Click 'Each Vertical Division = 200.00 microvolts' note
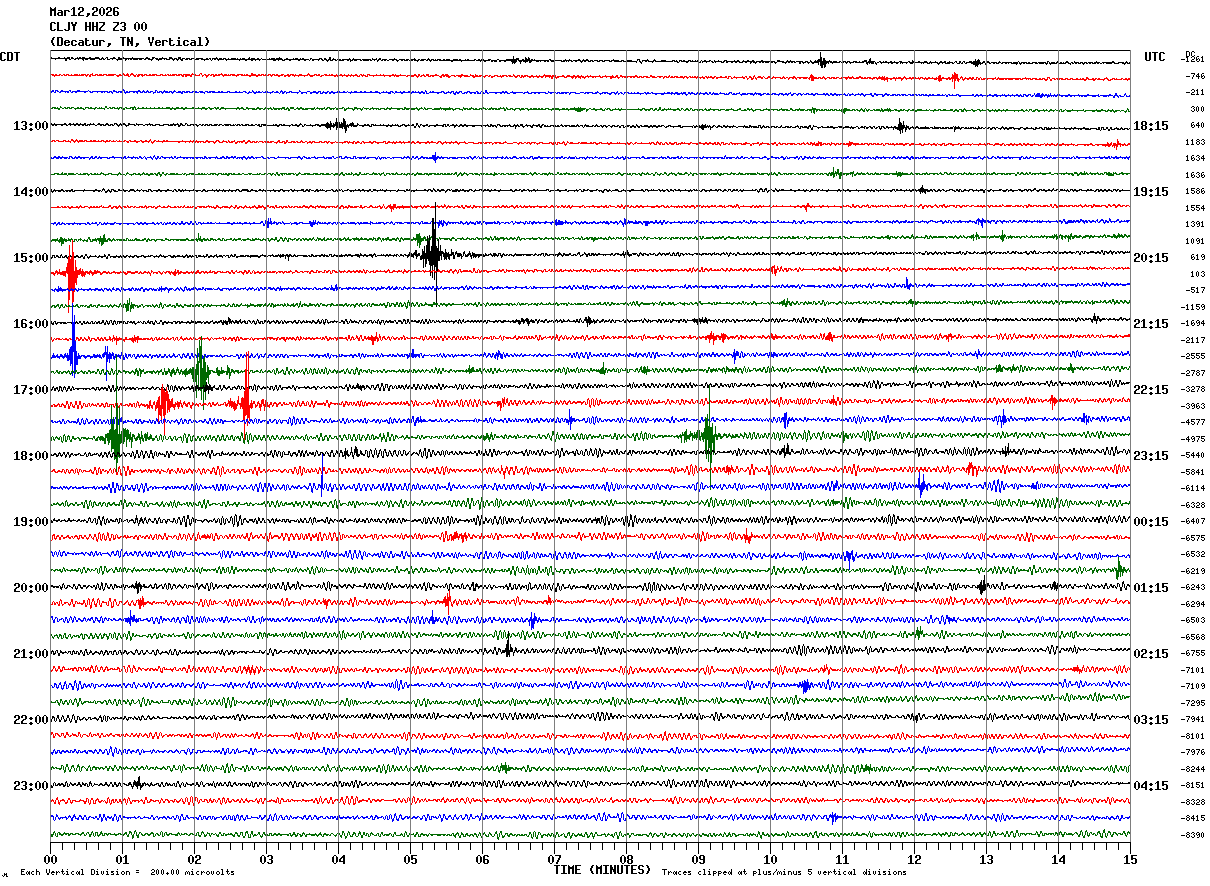1210x886 pixels. coord(127,873)
